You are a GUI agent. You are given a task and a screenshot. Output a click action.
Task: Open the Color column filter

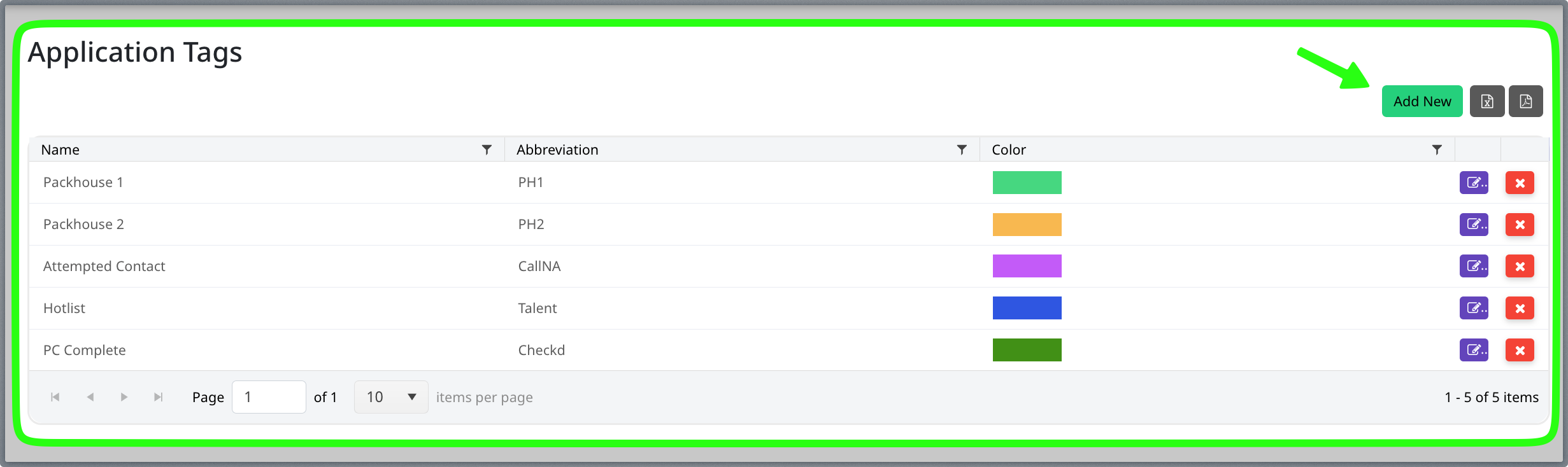click(1437, 150)
